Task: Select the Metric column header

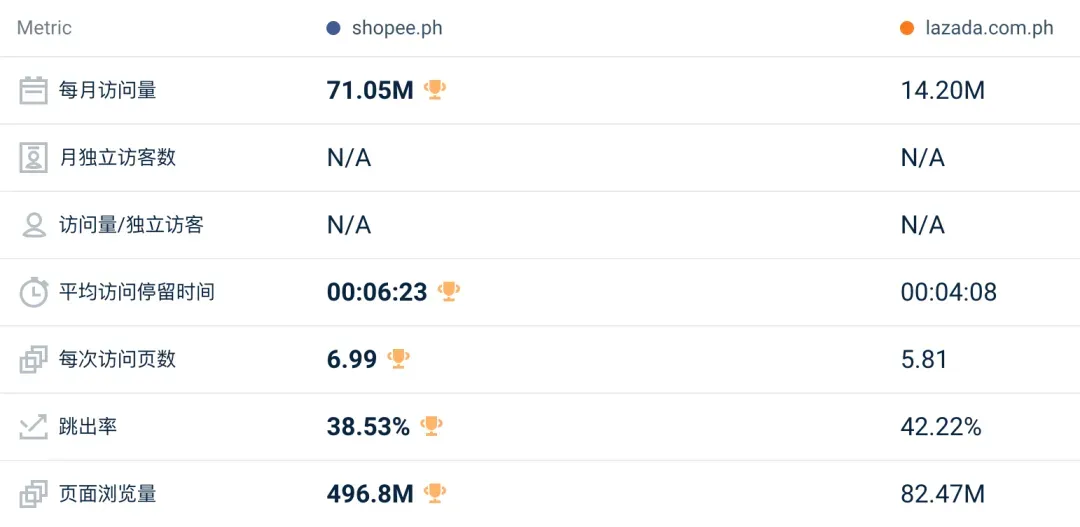Action: coord(44,28)
